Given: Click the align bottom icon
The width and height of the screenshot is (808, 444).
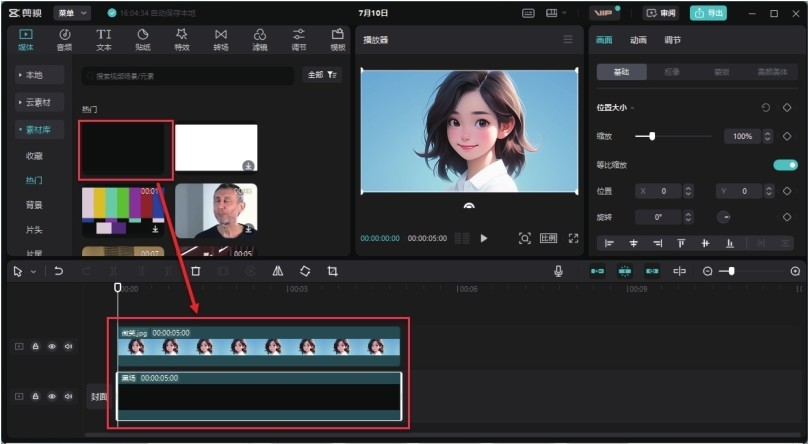Looking at the screenshot, I should [x=730, y=243].
